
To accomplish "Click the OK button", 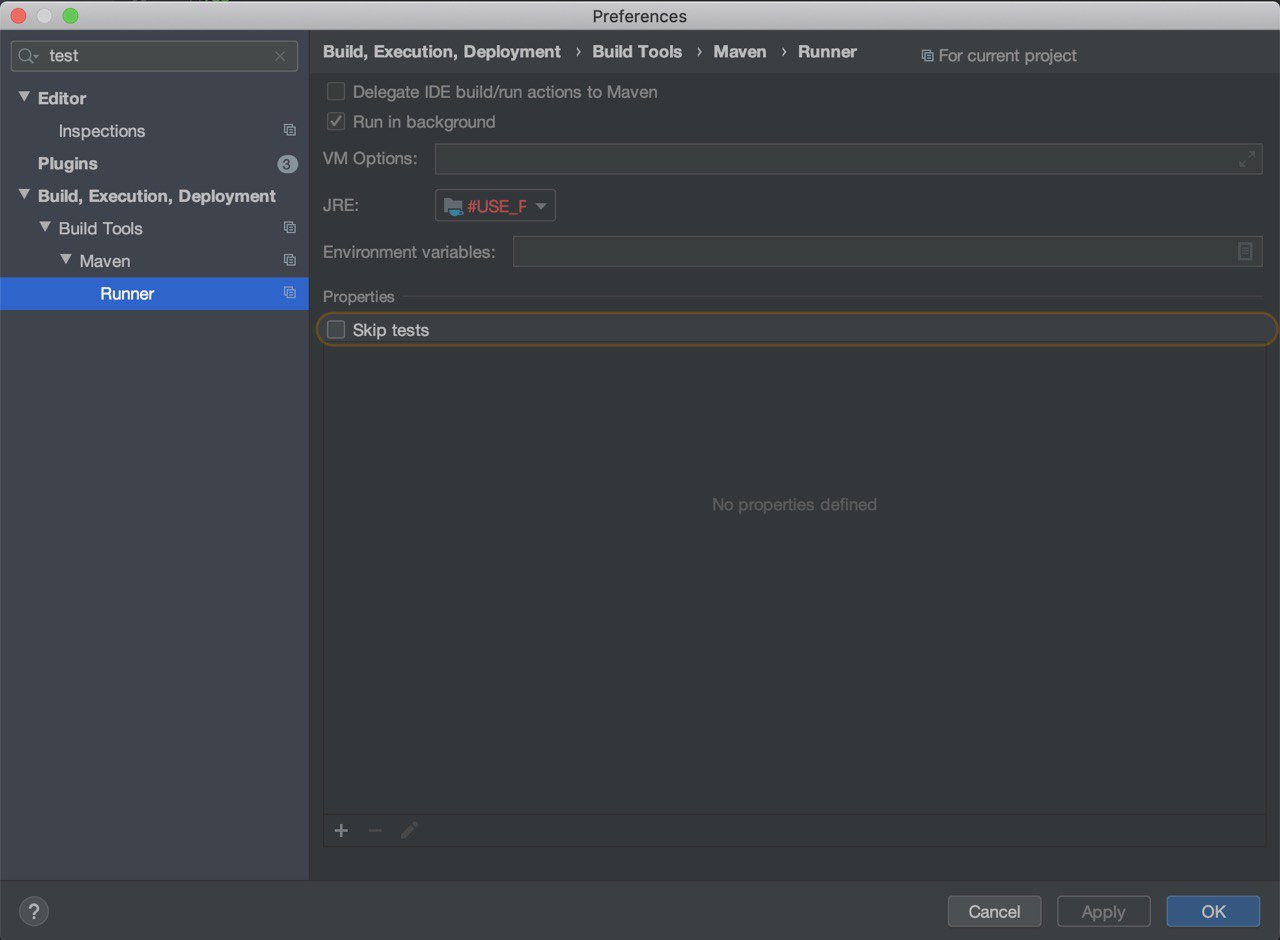I will coord(1214,911).
